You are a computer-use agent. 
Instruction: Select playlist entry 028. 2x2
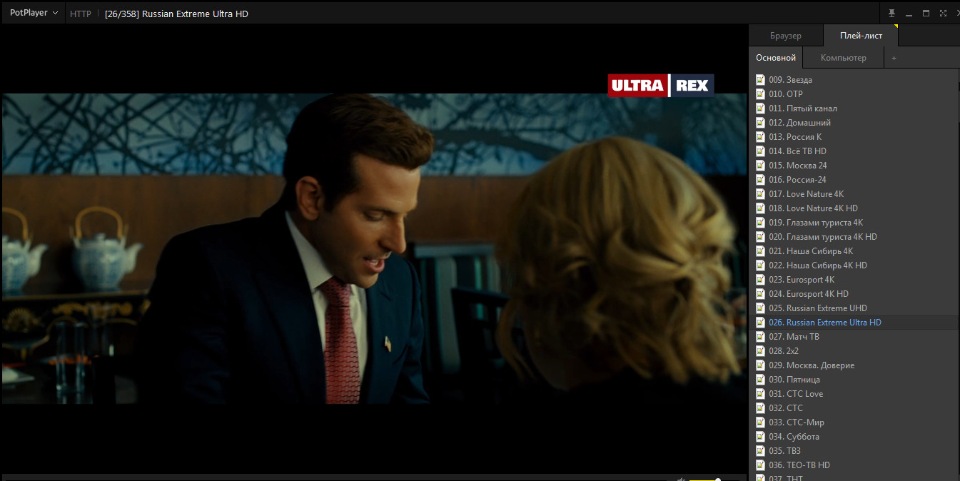(x=854, y=351)
